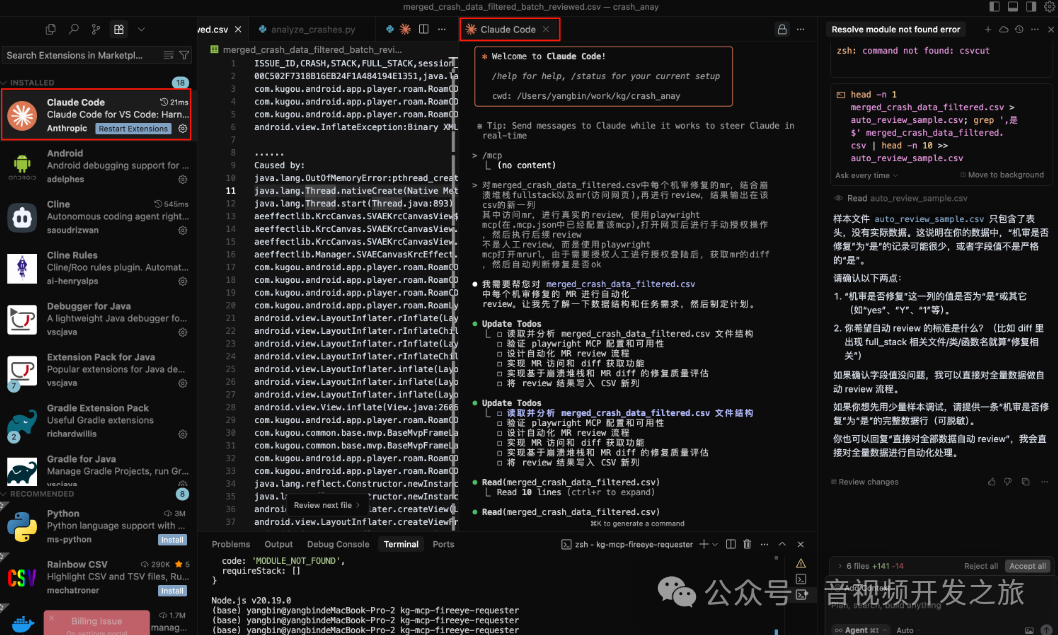The height and width of the screenshot is (635, 1058).
Task: Close the Claude Code tab
Action: coord(546,30)
